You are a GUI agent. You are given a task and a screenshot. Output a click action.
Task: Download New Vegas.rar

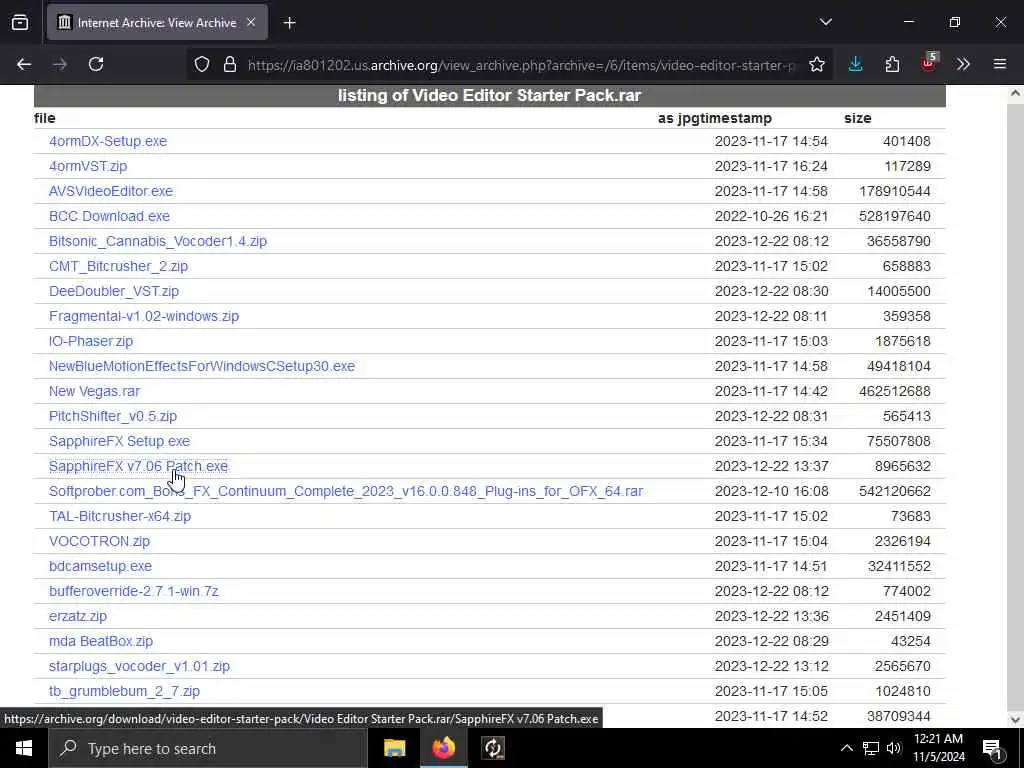click(x=94, y=391)
